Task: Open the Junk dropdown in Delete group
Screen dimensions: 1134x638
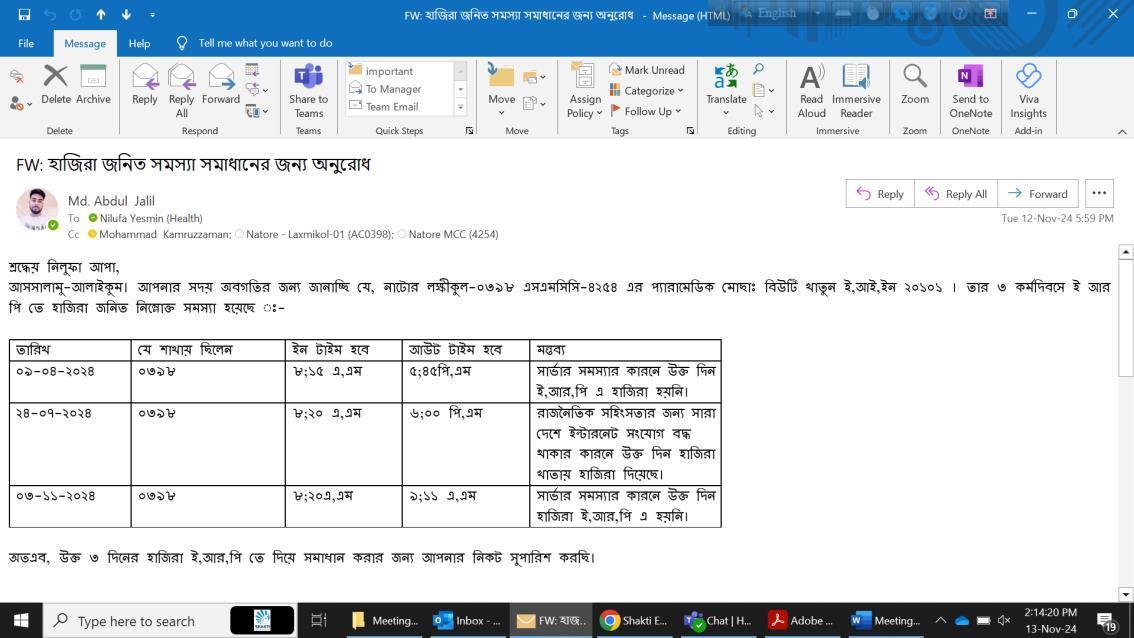Action: 20,104
